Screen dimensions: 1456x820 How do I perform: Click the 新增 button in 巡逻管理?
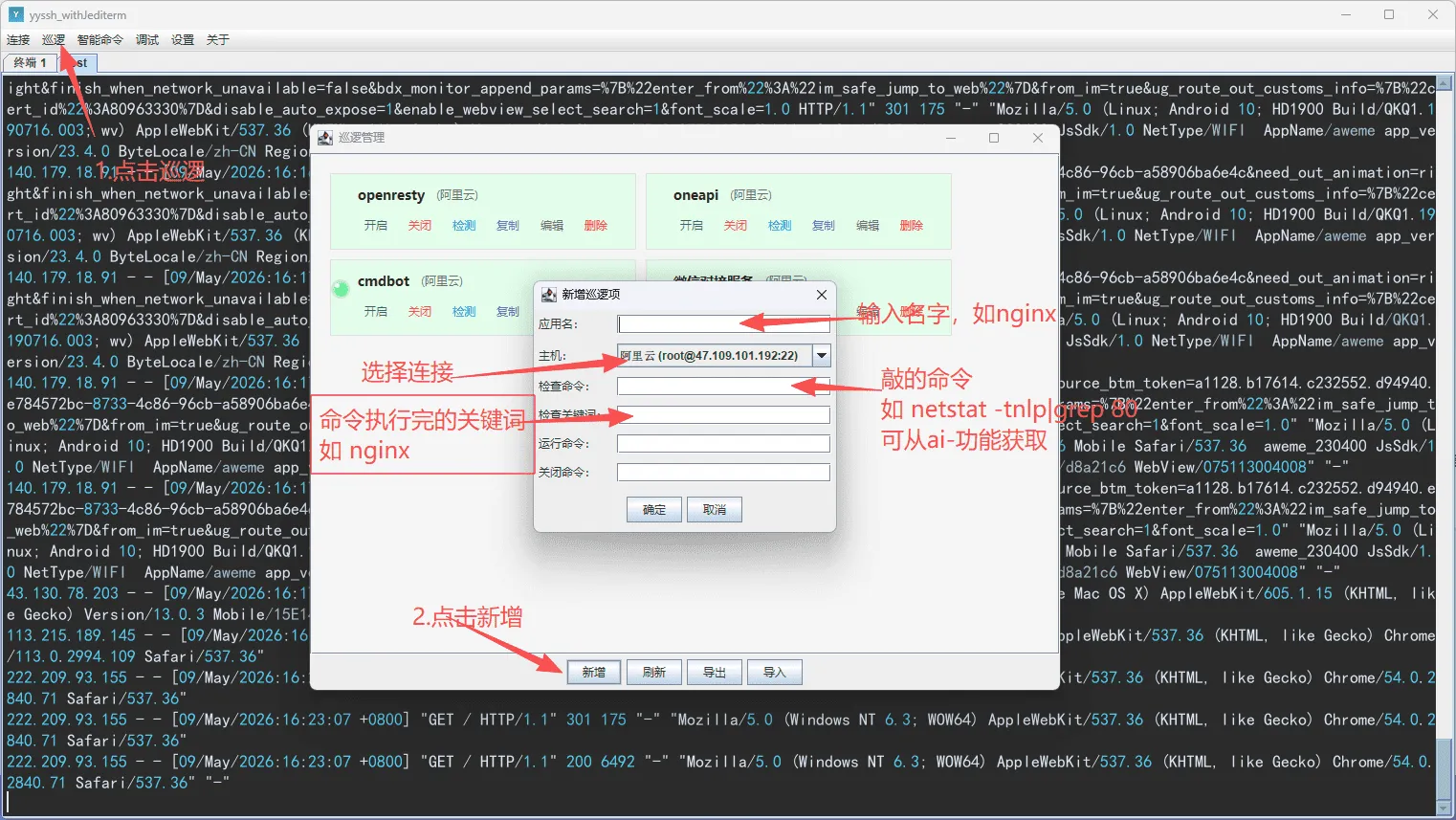594,673
